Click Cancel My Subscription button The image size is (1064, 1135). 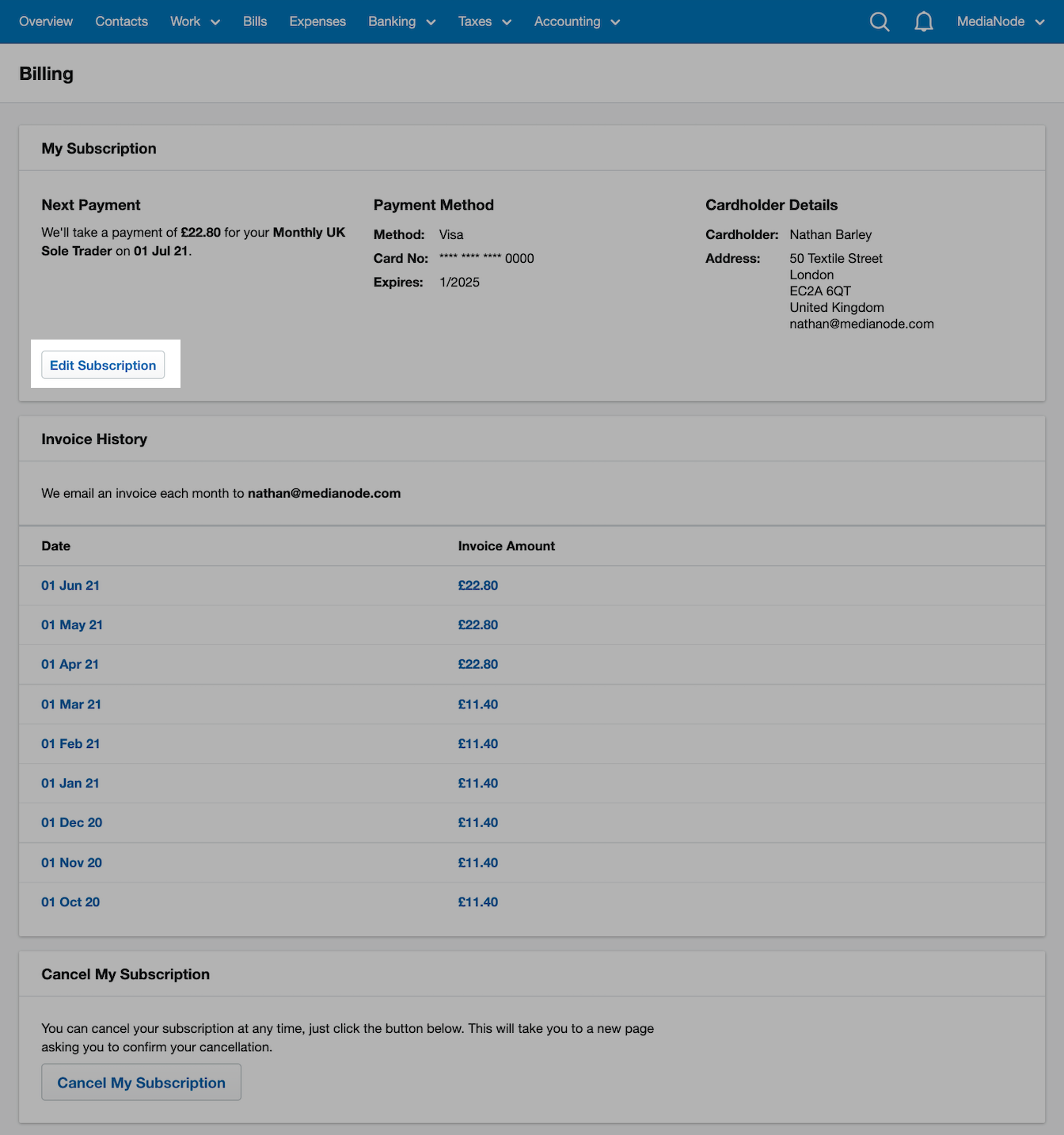pos(141,1082)
